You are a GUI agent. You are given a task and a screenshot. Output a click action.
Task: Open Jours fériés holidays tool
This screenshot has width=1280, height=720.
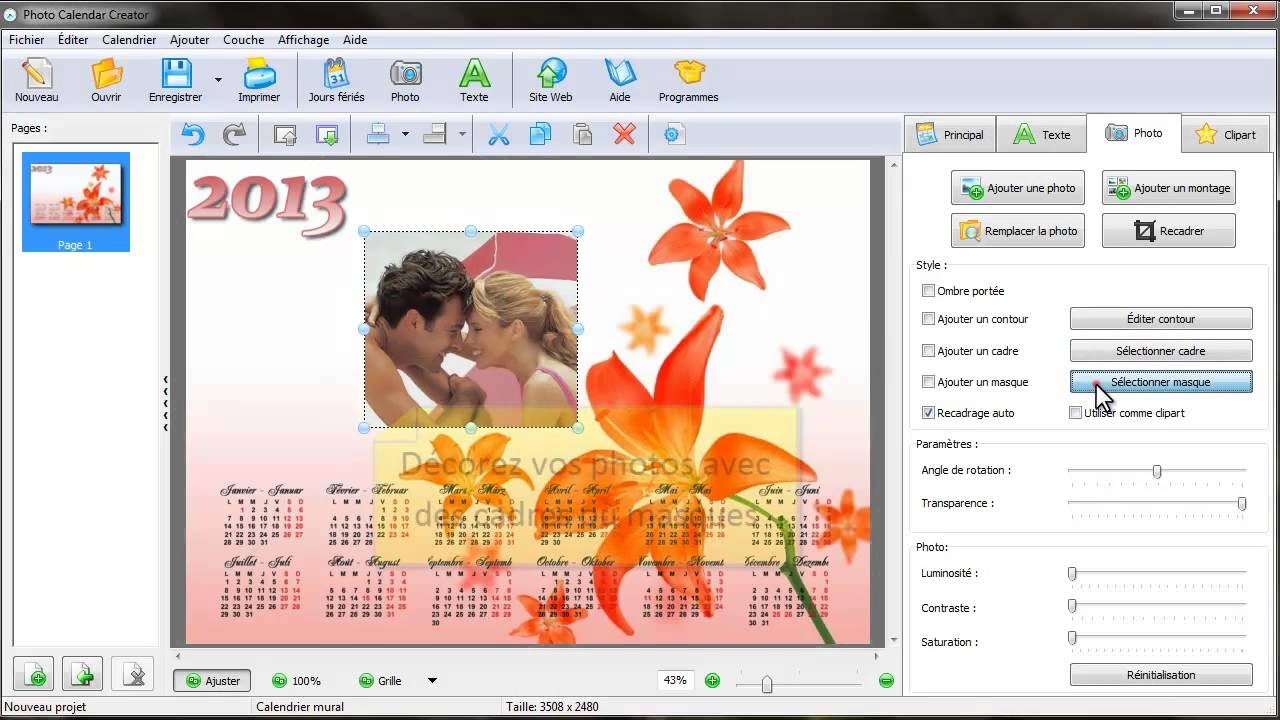point(336,80)
